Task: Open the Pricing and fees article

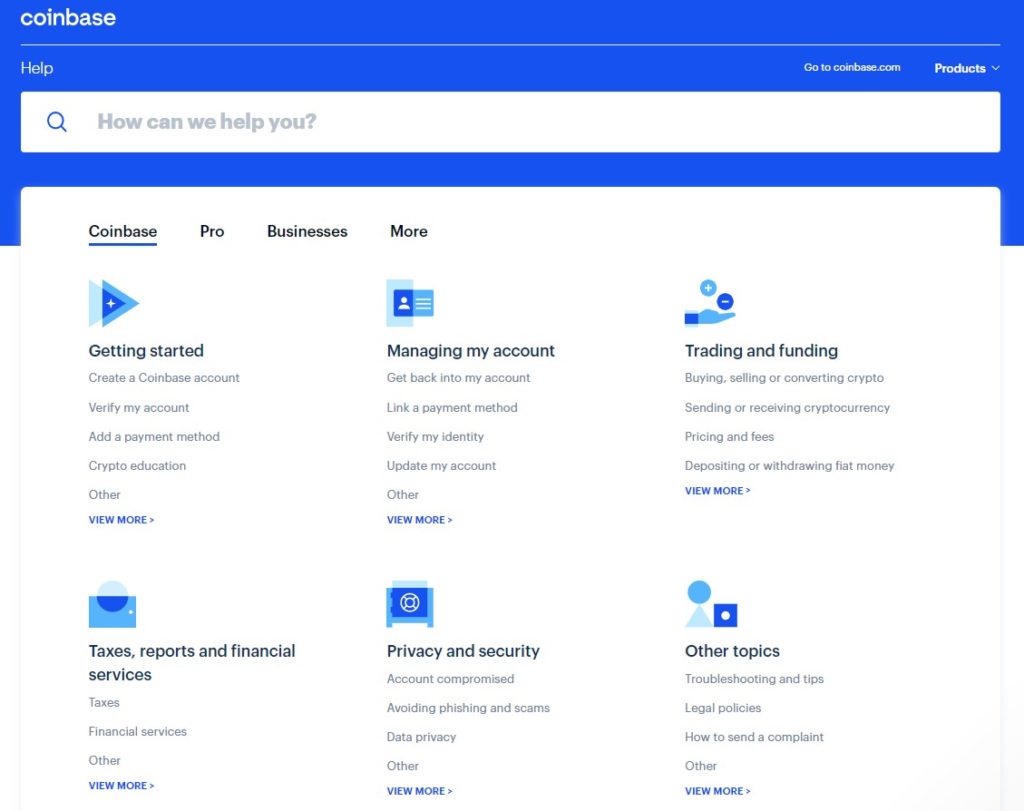Action: (x=729, y=436)
